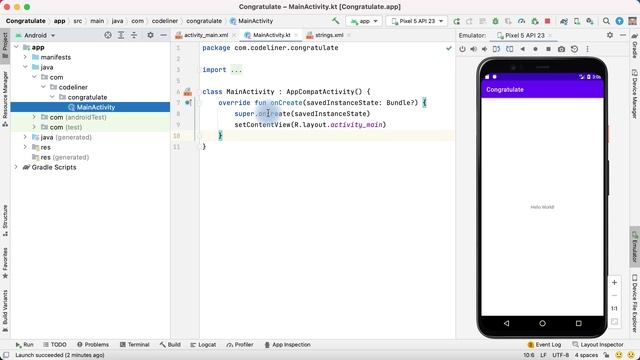Tap the phone Recents navigation button
This screenshot has width=640, height=360.
pyautogui.click(x=578, y=323)
